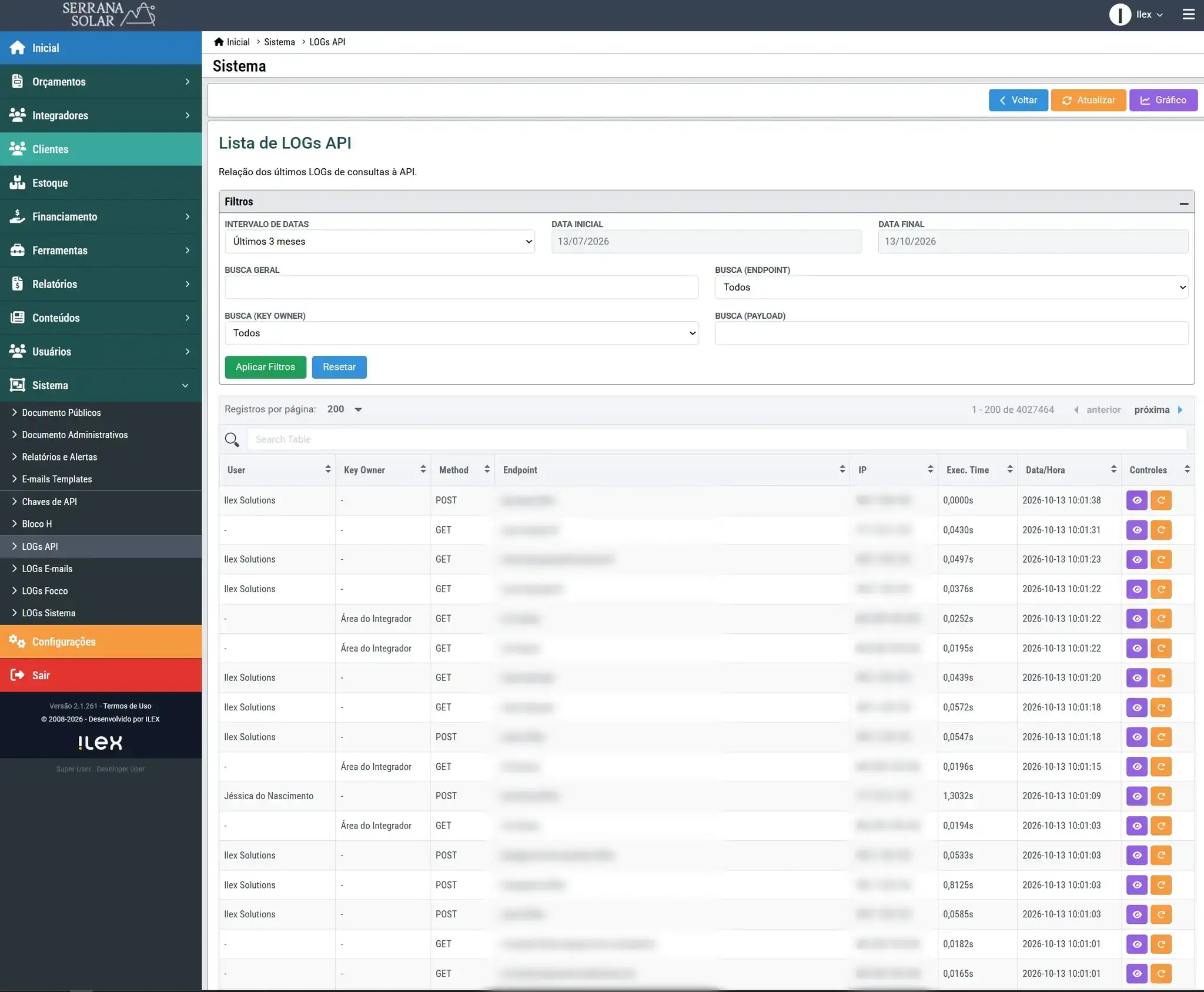Image resolution: width=1204 pixels, height=992 pixels.
Task: Open Configurações in the sidebar
Action: tap(101, 642)
